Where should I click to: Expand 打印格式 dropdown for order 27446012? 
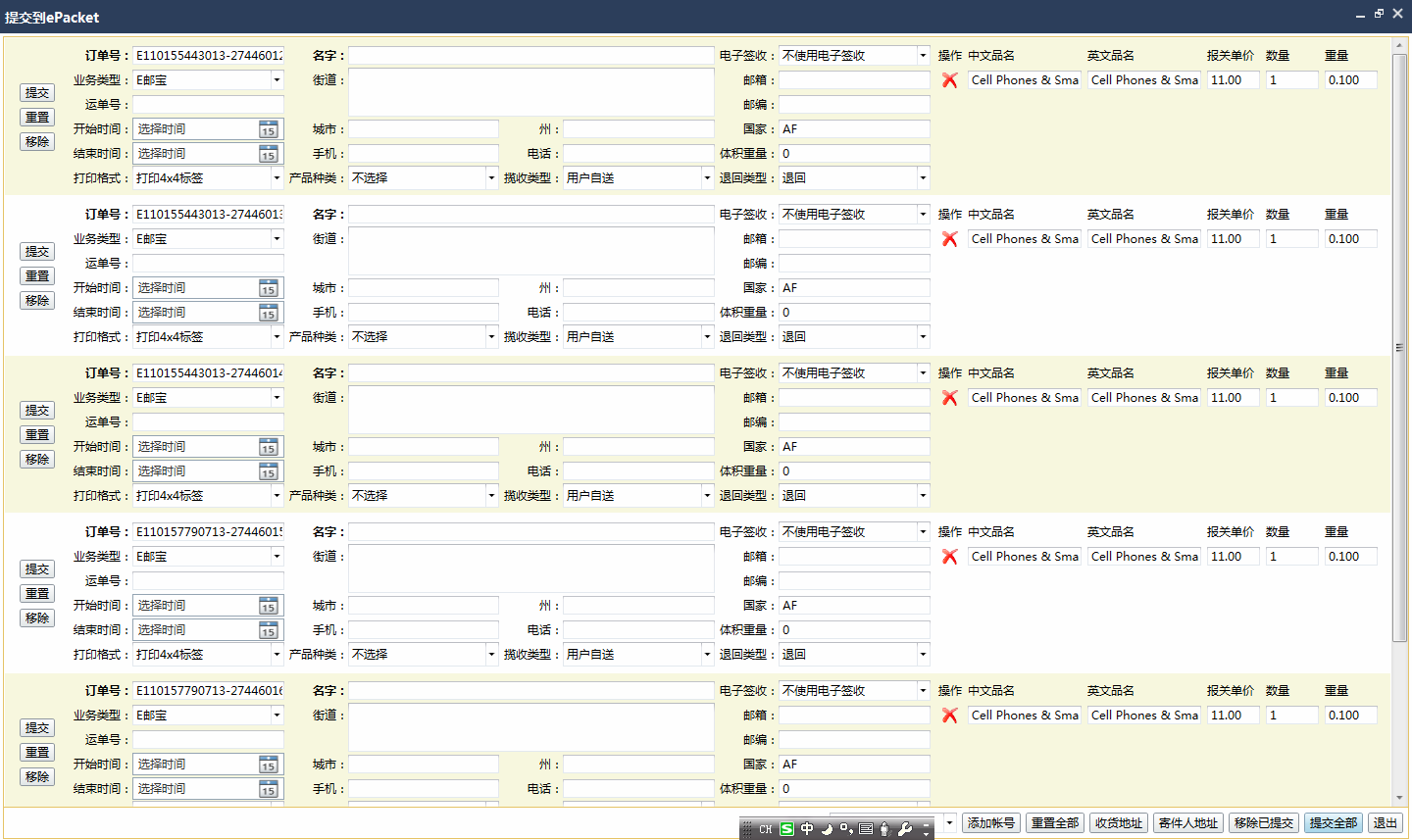(277, 178)
